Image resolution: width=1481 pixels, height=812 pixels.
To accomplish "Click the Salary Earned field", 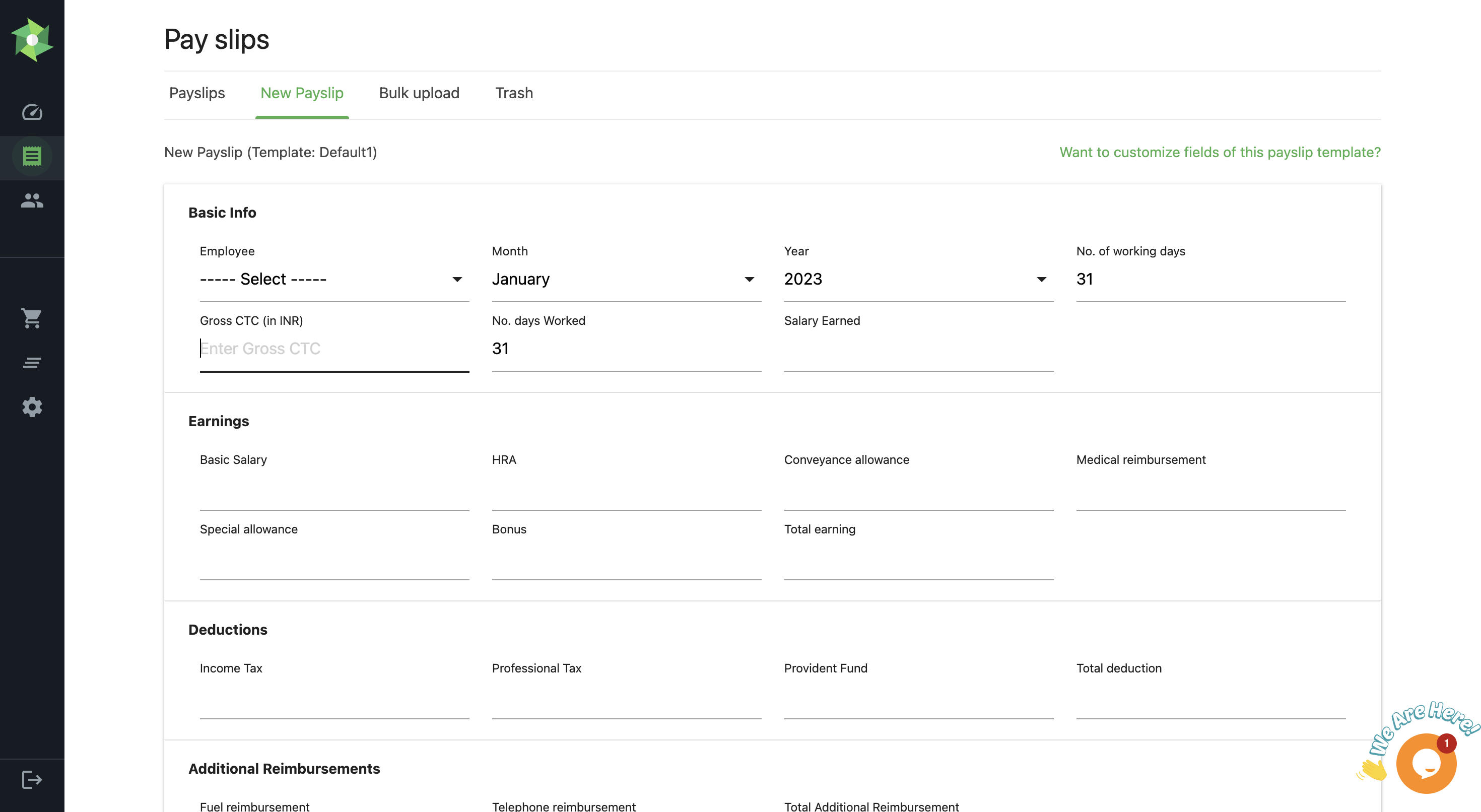I will coord(918,349).
